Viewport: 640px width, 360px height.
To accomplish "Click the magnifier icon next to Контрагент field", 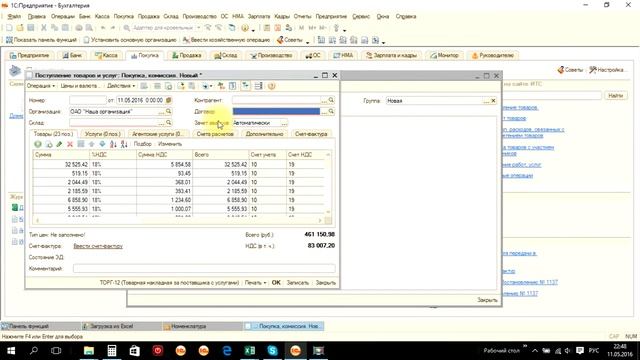I will (x=331, y=100).
